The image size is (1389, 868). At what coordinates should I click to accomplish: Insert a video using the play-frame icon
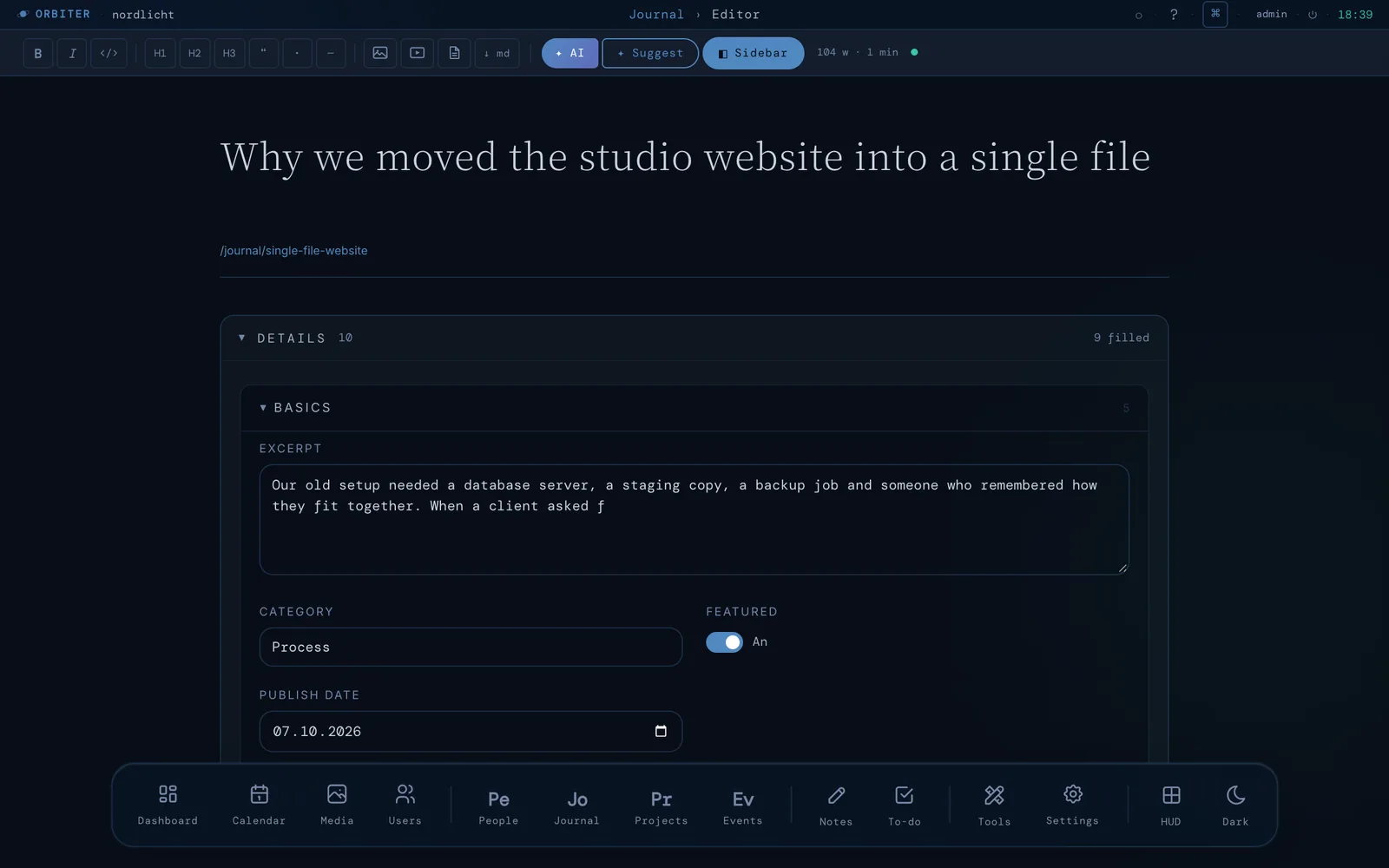[x=418, y=53]
